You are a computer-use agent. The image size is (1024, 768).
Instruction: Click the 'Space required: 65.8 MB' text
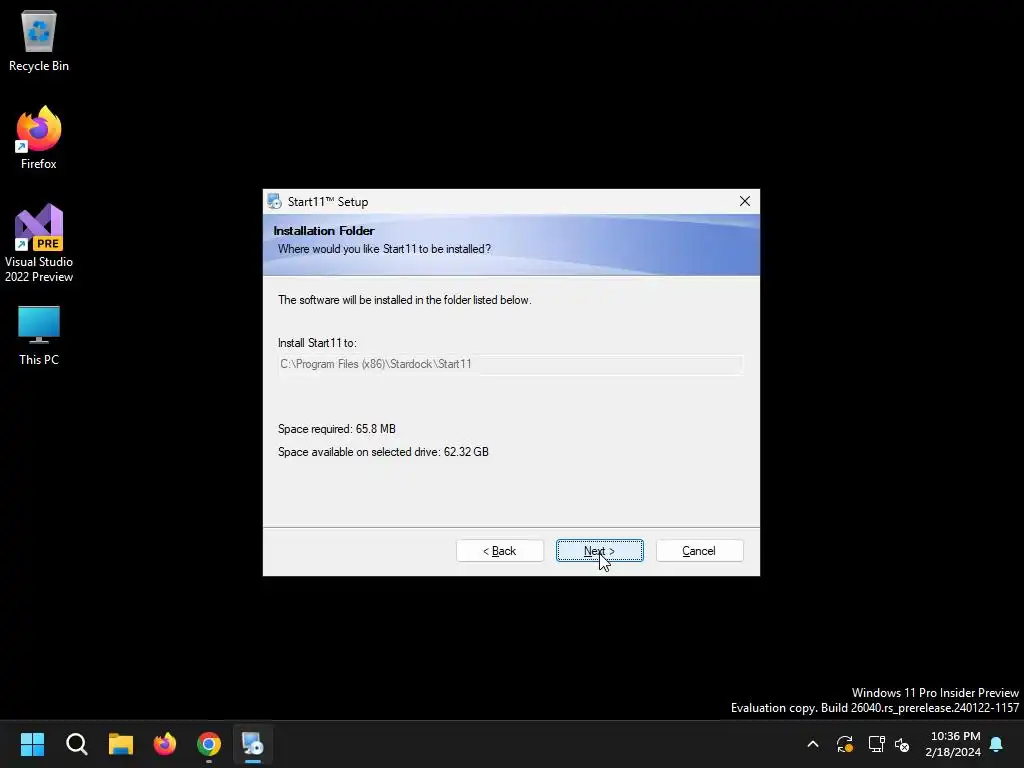pos(336,429)
